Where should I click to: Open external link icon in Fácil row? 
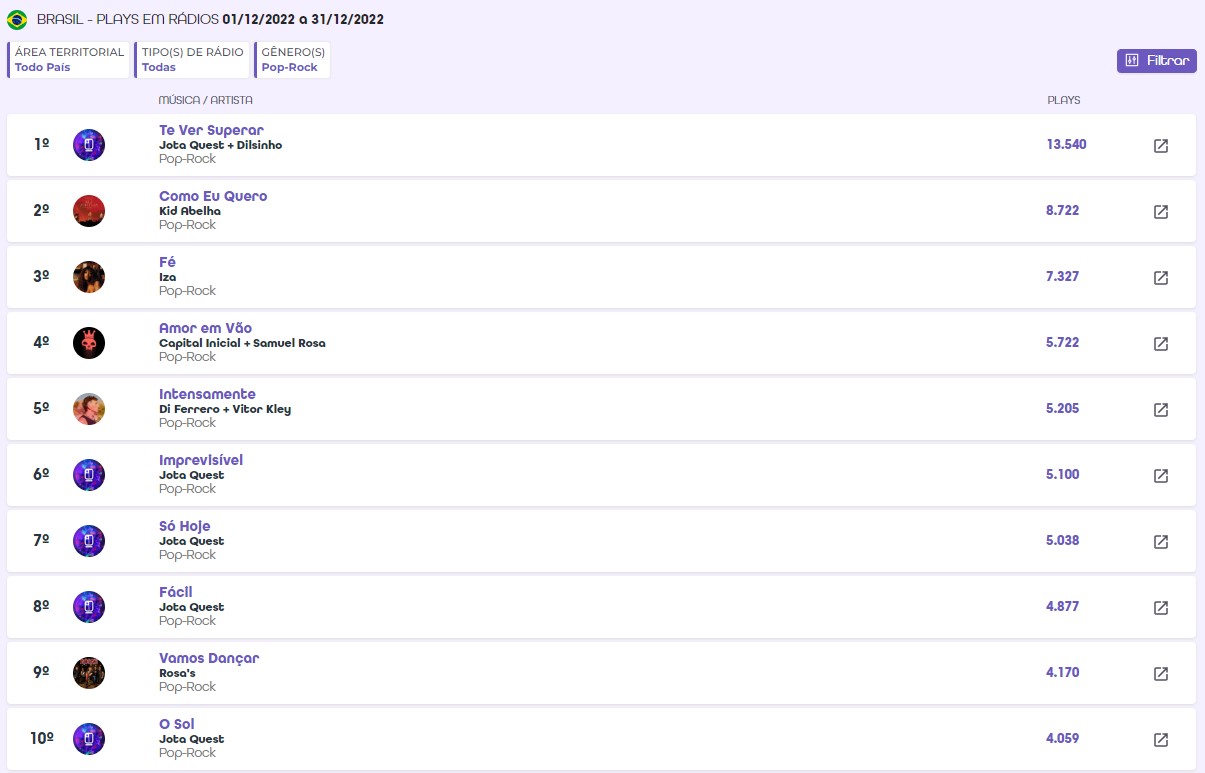(1161, 608)
